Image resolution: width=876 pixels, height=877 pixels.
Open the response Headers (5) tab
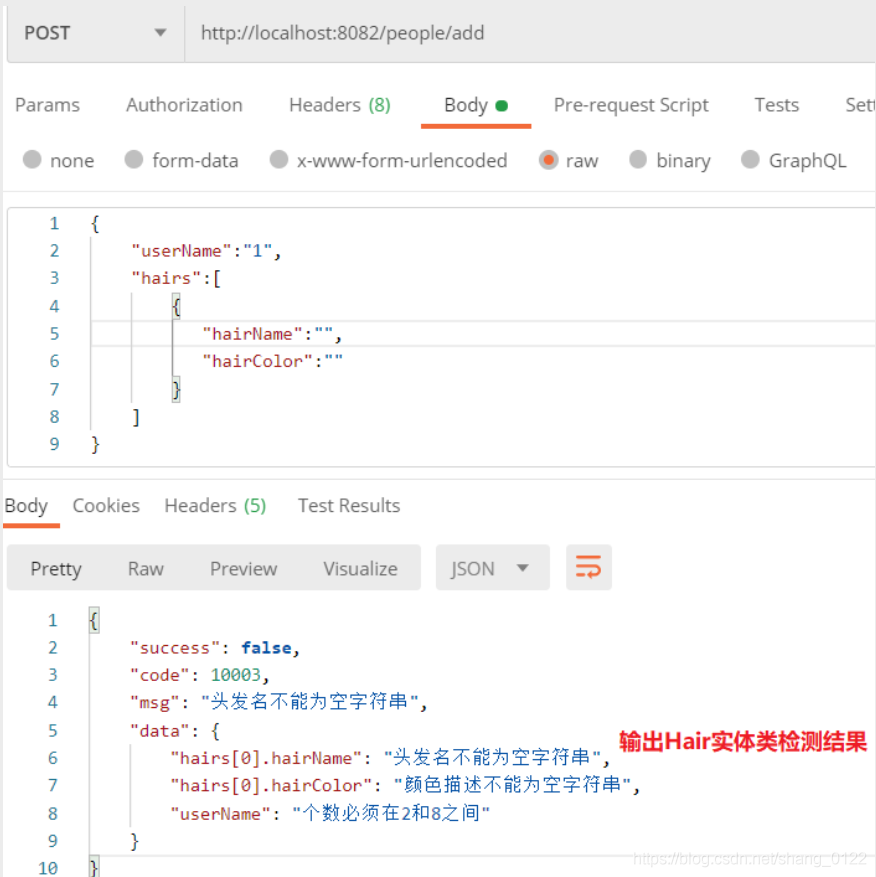(x=215, y=506)
